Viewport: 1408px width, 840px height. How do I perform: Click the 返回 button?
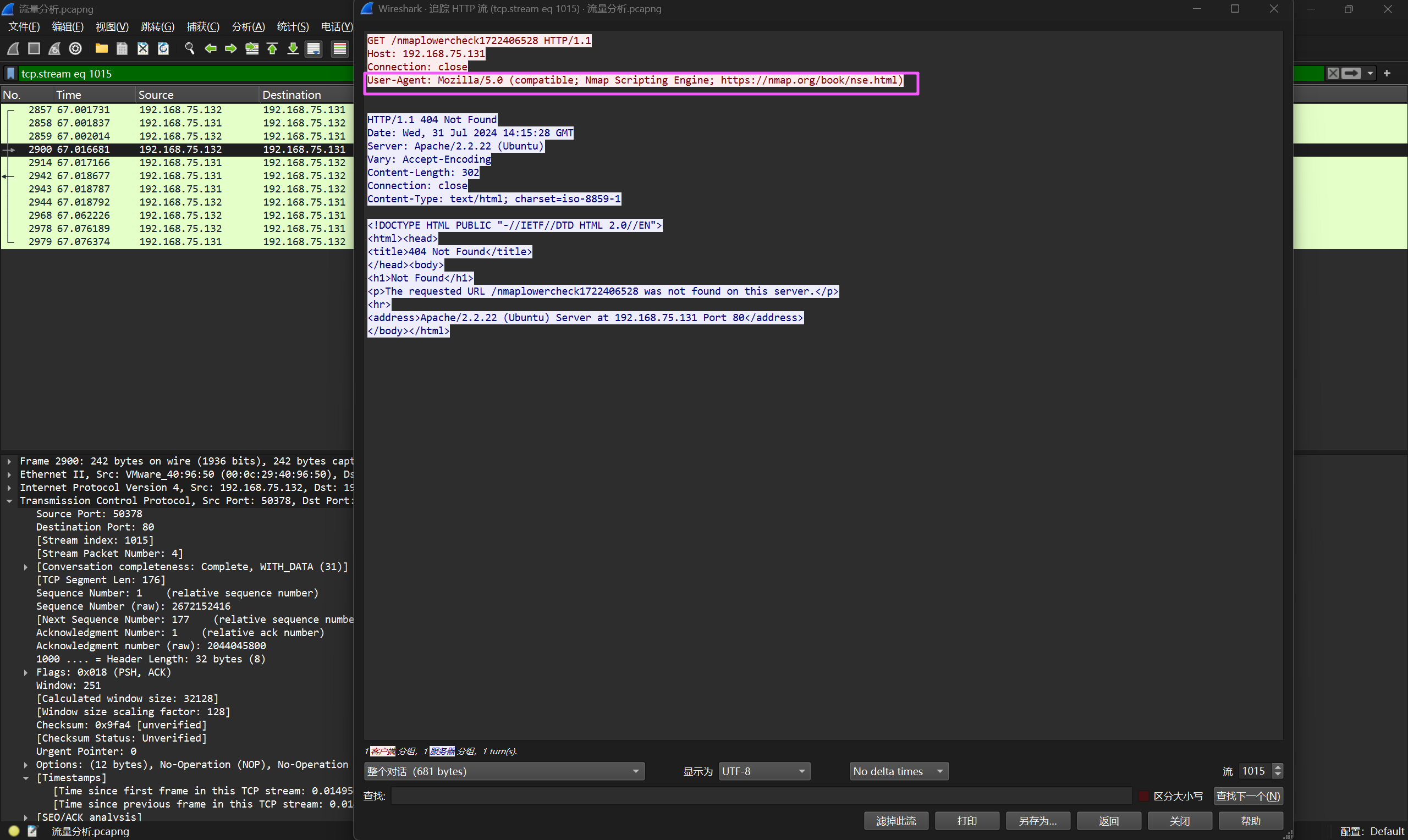coord(1108,821)
